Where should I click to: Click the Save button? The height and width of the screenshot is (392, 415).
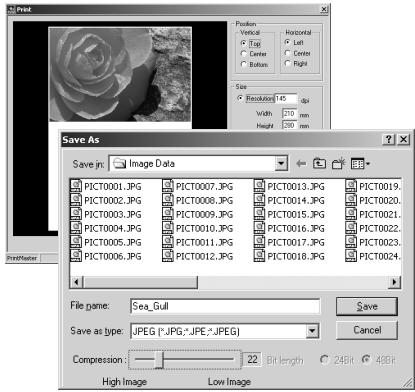pos(367,306)
